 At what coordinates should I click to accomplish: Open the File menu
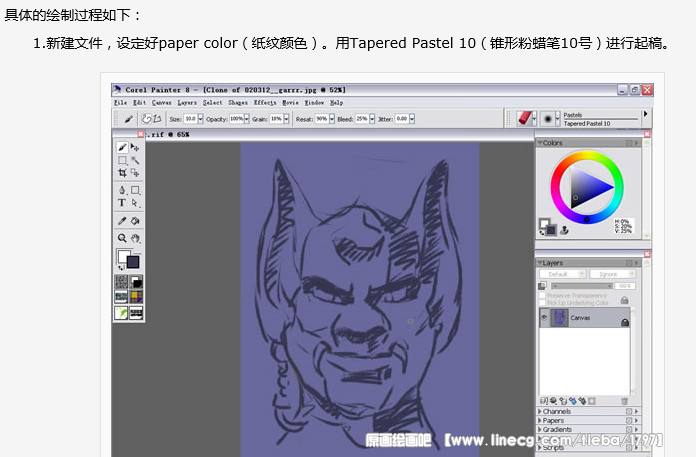120,102
